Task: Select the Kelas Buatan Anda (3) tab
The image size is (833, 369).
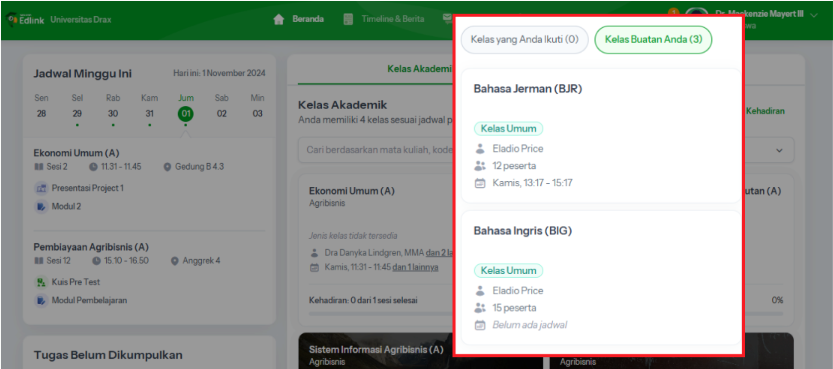Action: click(653, 40)
